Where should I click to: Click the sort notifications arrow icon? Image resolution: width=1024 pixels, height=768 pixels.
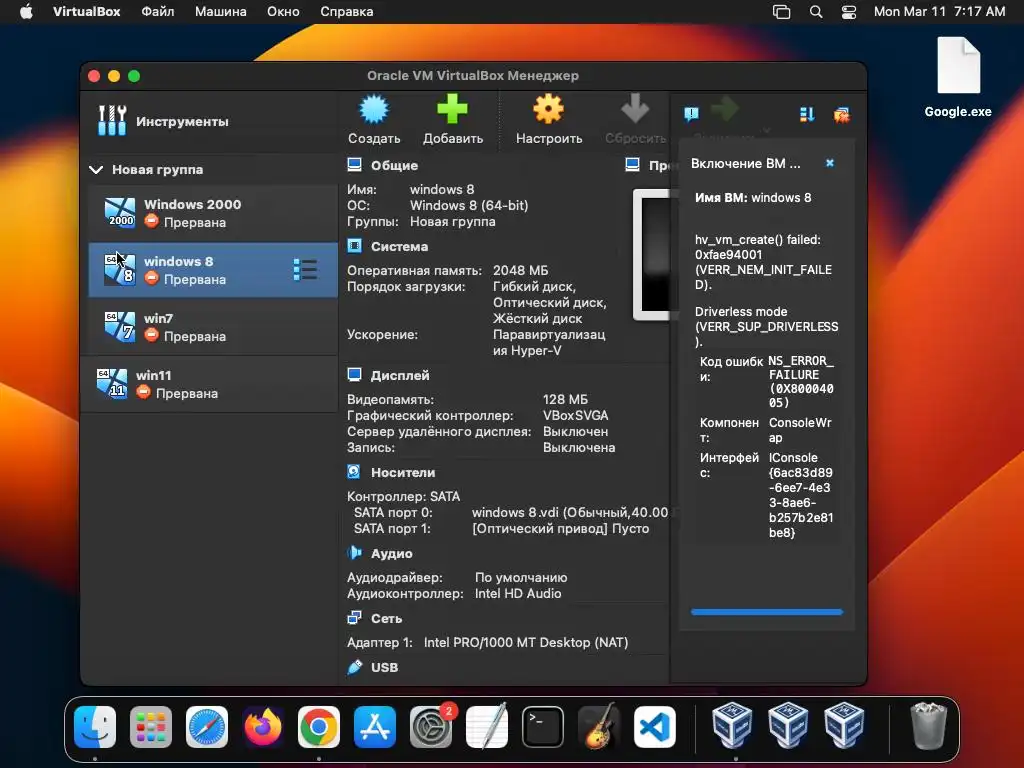tap(807, 115)
